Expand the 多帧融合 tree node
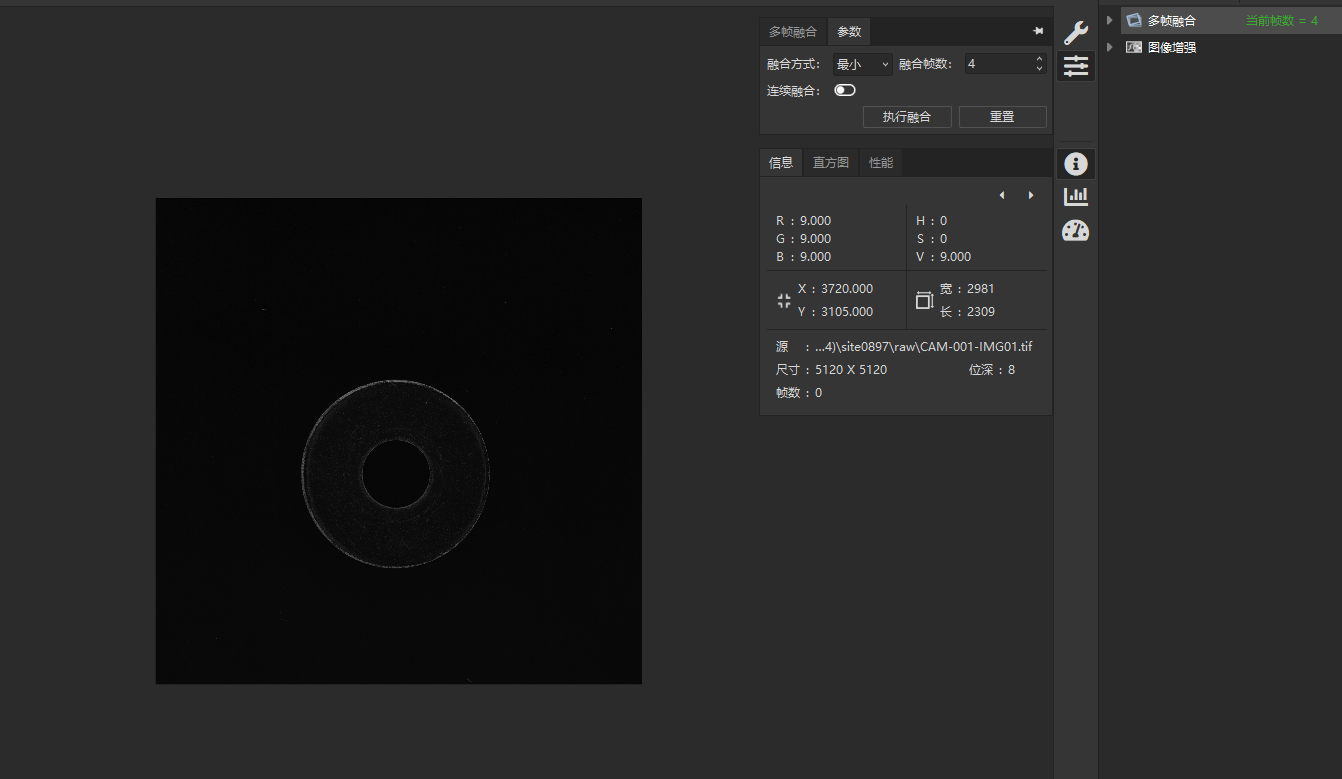The width and height of the screenshot is (1342, 779). tap(1109, 20)
